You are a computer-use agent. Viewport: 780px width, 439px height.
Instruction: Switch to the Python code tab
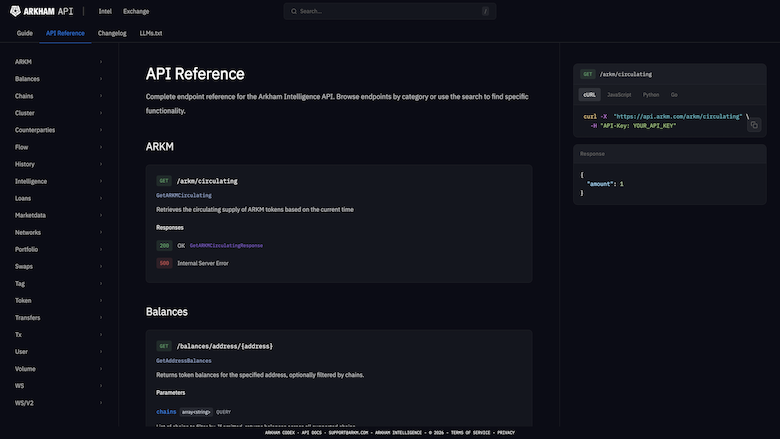(651, 94)
